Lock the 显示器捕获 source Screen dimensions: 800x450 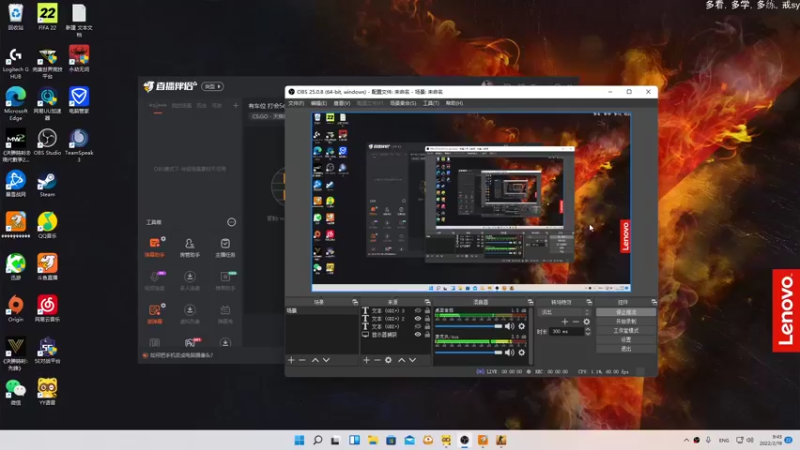(427, 335)
